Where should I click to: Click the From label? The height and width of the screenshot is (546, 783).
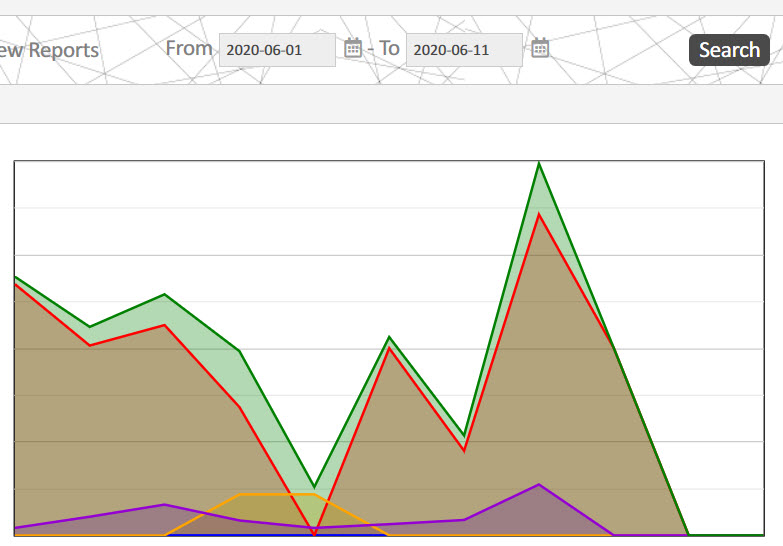189,48
